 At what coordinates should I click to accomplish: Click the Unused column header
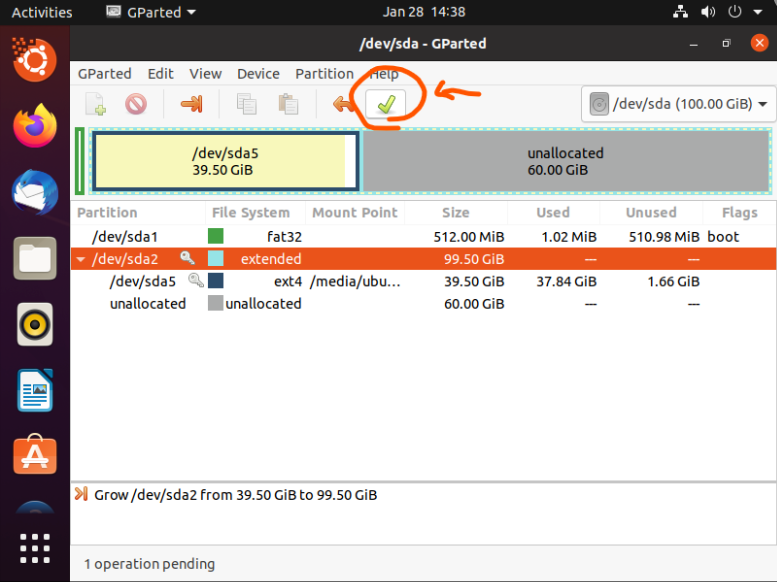coord(651,213)
